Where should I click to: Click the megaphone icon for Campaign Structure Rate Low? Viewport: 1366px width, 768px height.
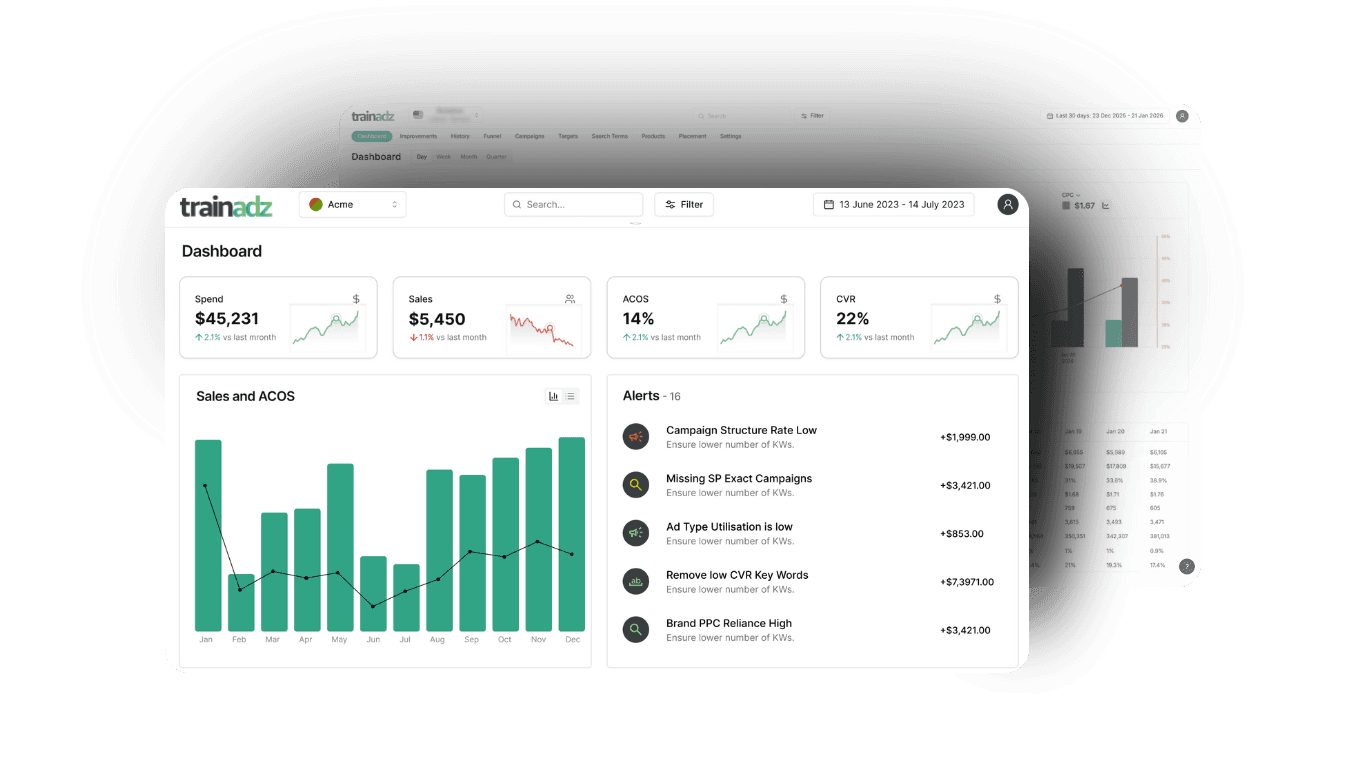pos(635,437)
